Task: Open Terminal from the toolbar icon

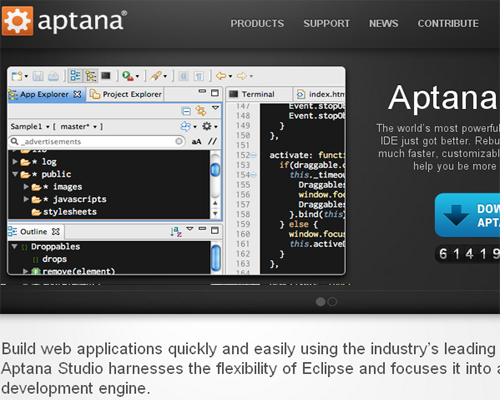Action: tap(106, 76)
